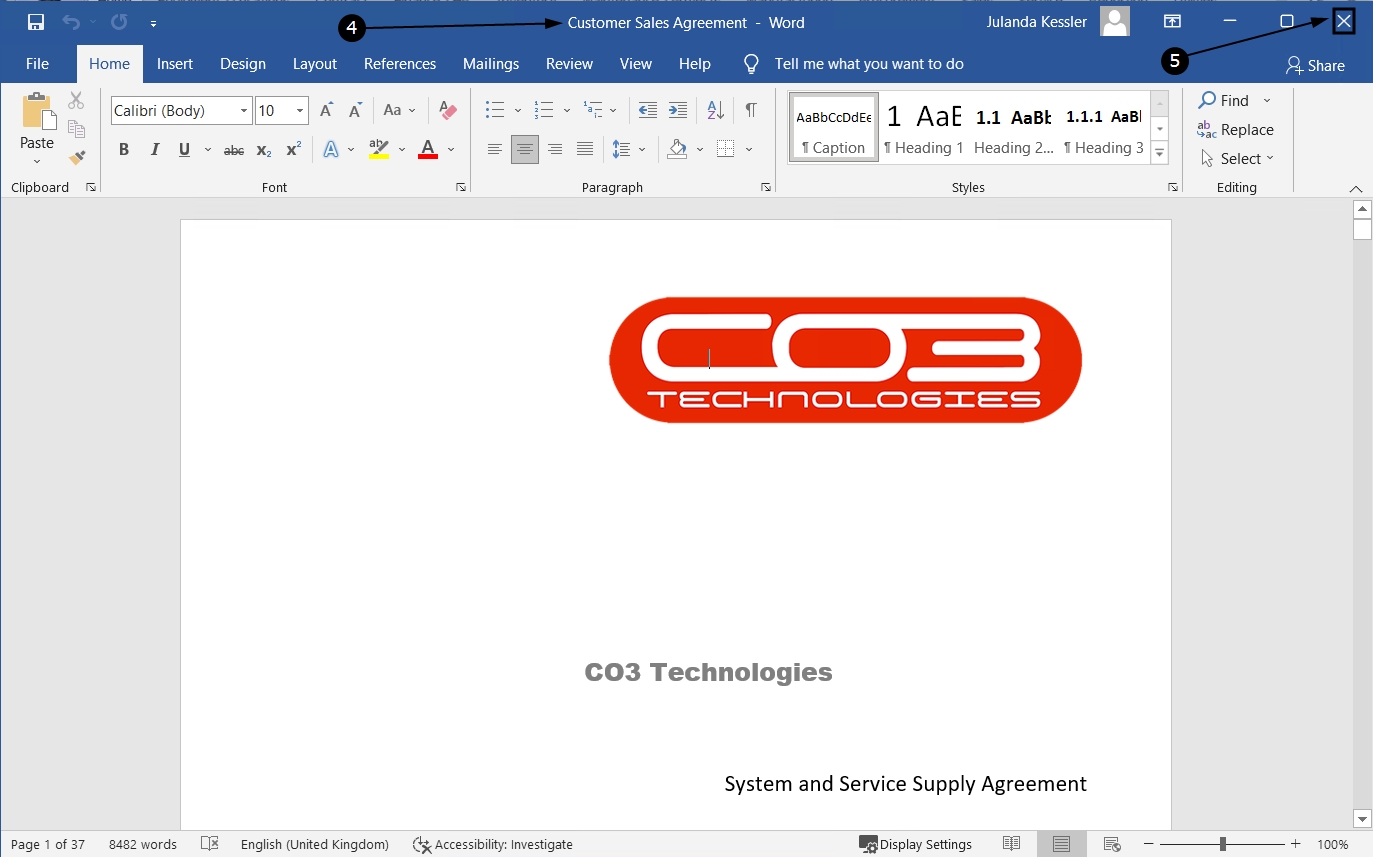This screenshot has width=1373, height=857.
Task: Toggle italic formatting
Action: pos(155,150)
